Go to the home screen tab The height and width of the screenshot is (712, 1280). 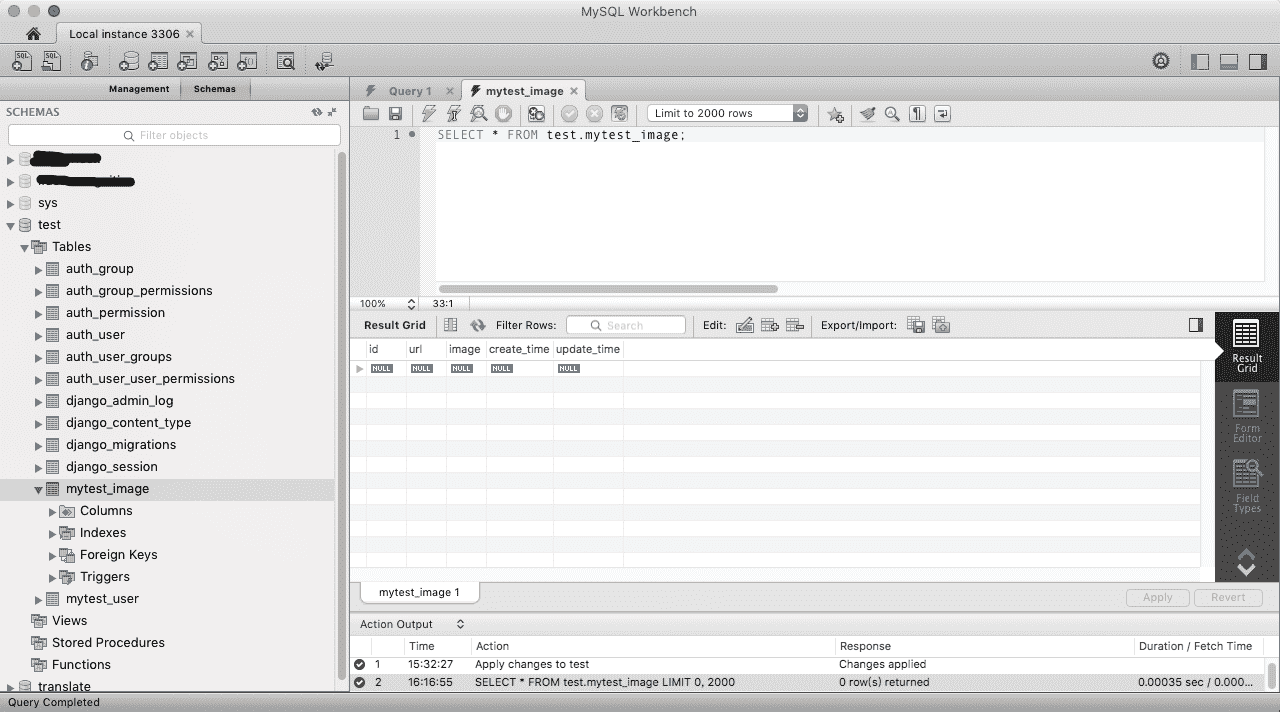pyautogui.click(x=33, y=34)
